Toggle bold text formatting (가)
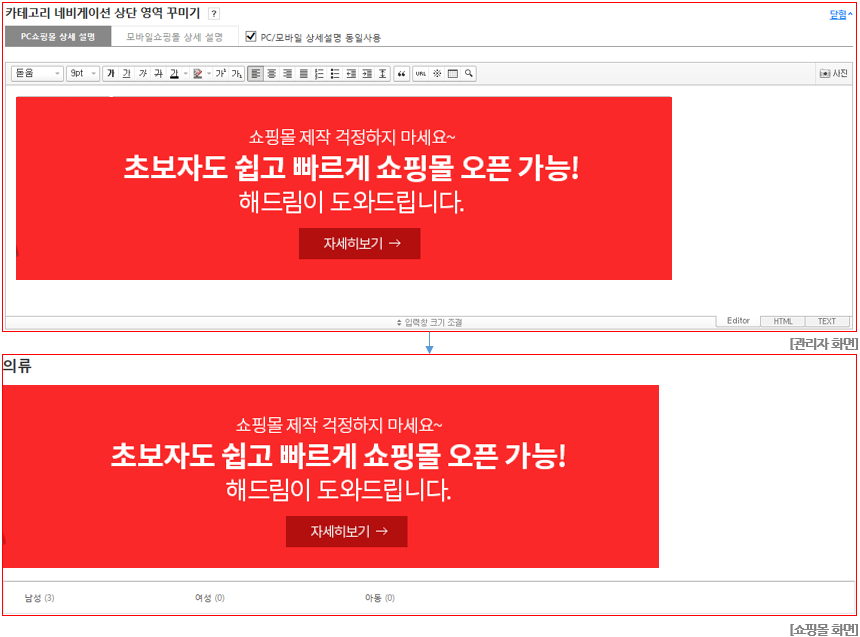The image size is (860, 637). 111,74
